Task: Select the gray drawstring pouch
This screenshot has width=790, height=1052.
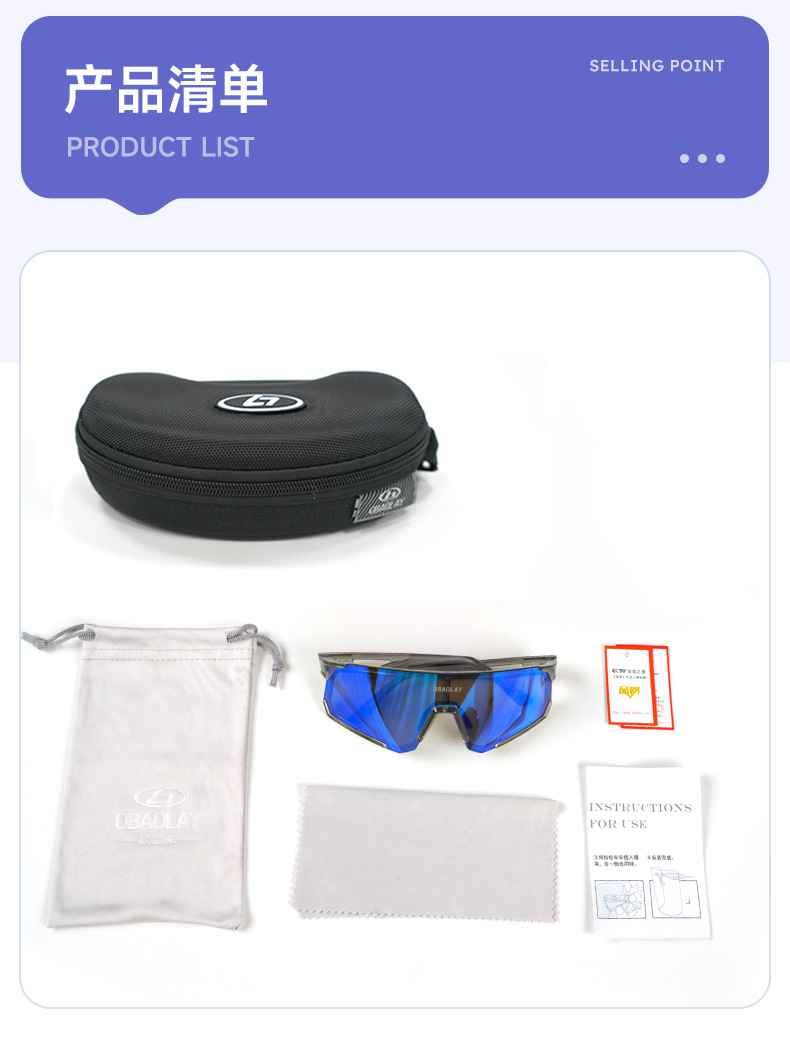Action: [156, 776]
